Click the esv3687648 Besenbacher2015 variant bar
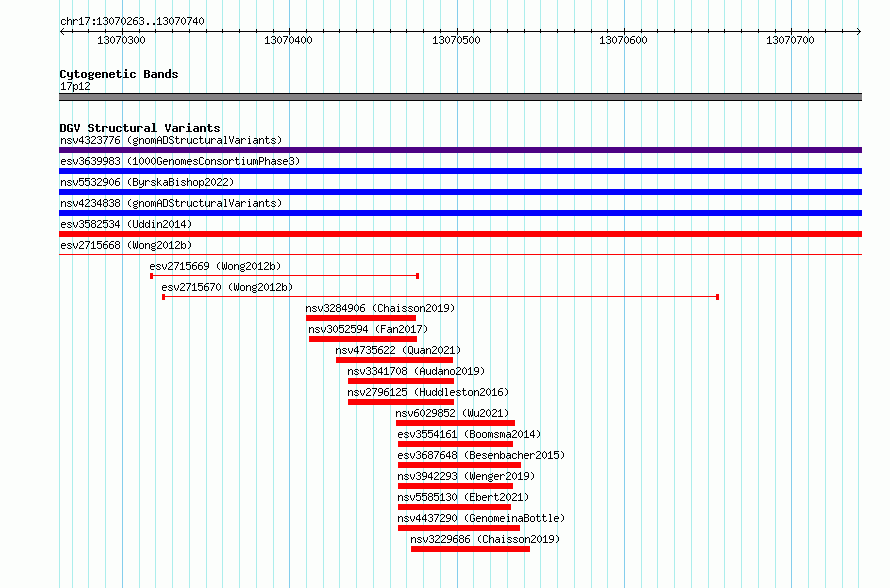The image size is (890, 588). [459, 465]
